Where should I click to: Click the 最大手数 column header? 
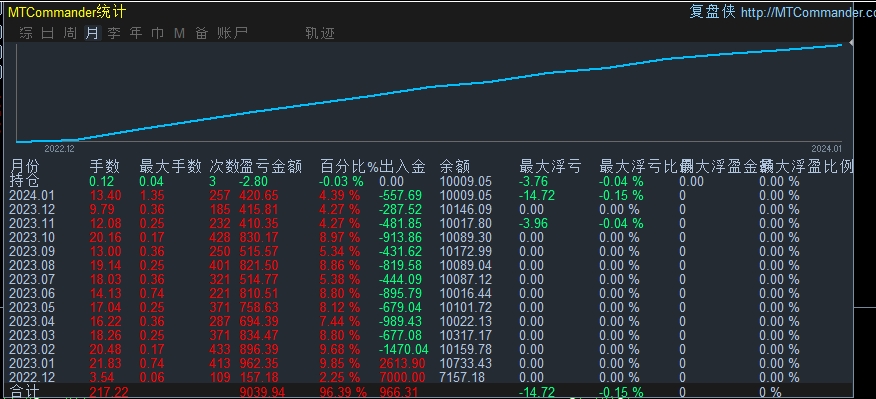click(x=170, y=166)
